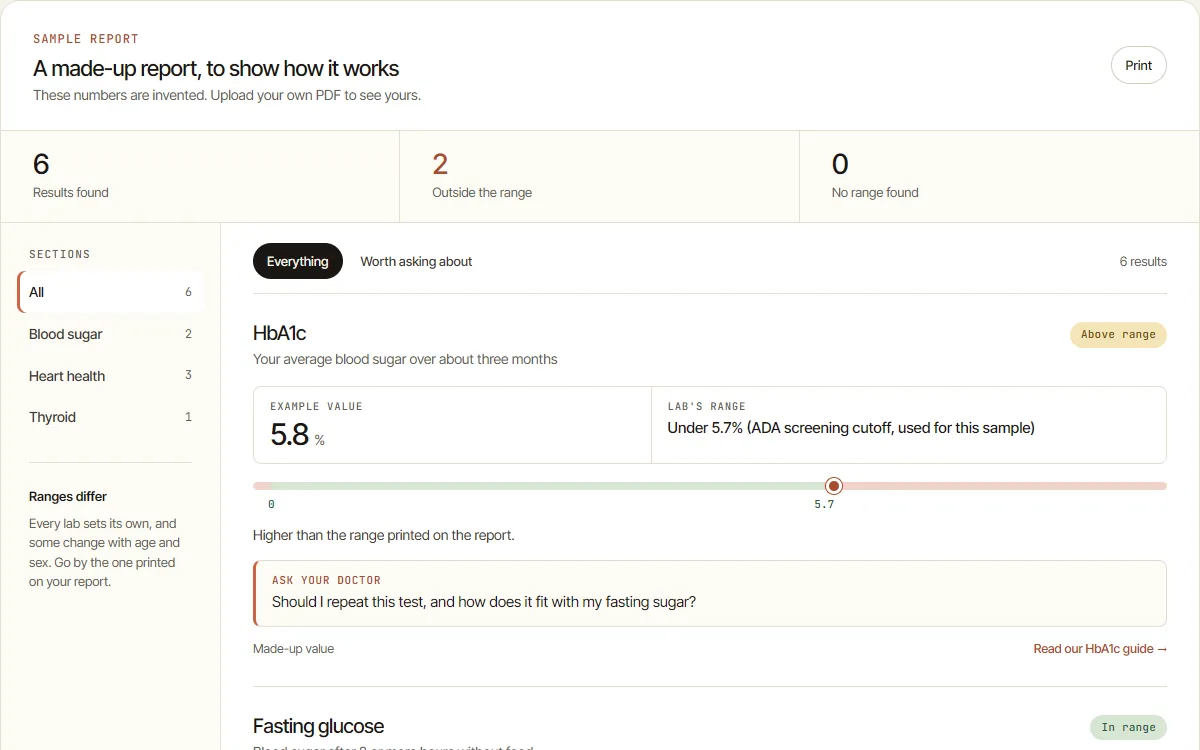Select the Thyroid section

pyautogui.click(x=110, y=417)
